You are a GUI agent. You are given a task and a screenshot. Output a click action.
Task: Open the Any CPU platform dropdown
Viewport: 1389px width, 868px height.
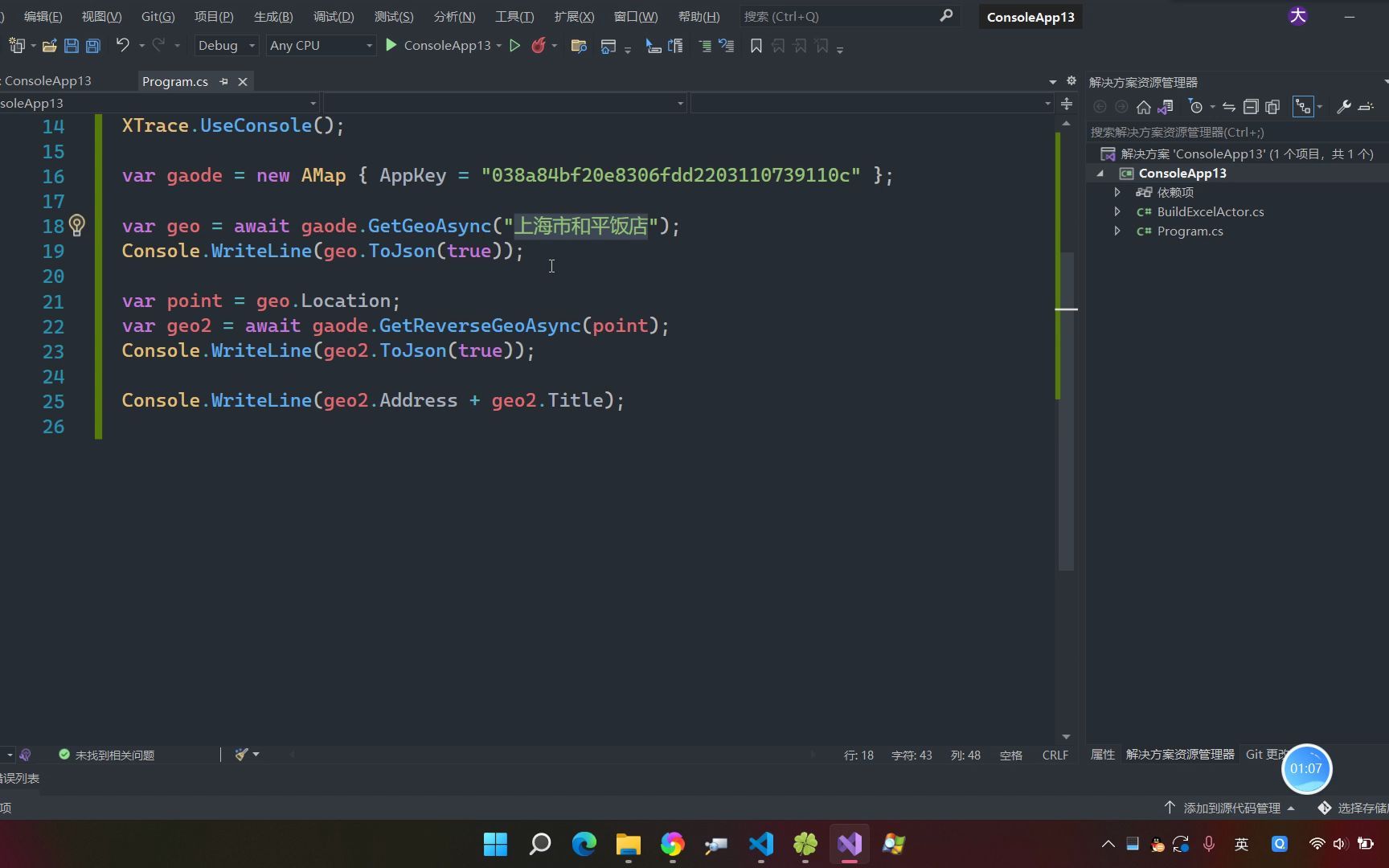pyautogui.click(x=322, y=46)
